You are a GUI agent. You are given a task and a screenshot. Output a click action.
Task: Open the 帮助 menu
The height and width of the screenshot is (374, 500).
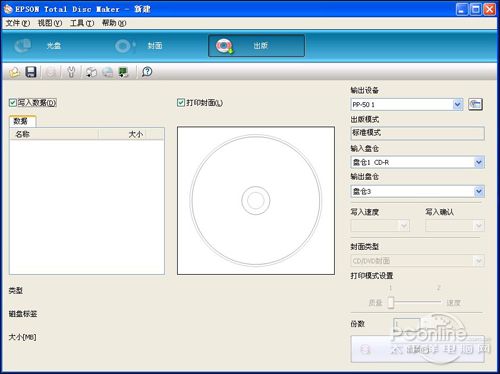[x=114, y=23]
